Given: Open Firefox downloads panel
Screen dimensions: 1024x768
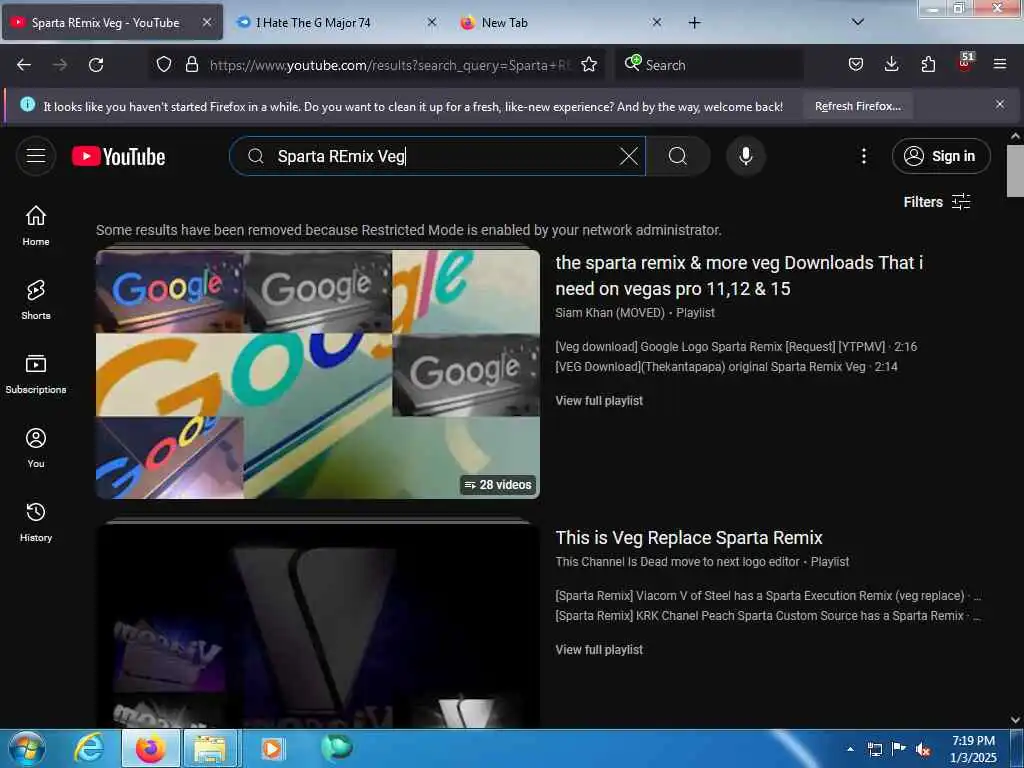Looking at the screenshot, I should [x=891, y=64].
